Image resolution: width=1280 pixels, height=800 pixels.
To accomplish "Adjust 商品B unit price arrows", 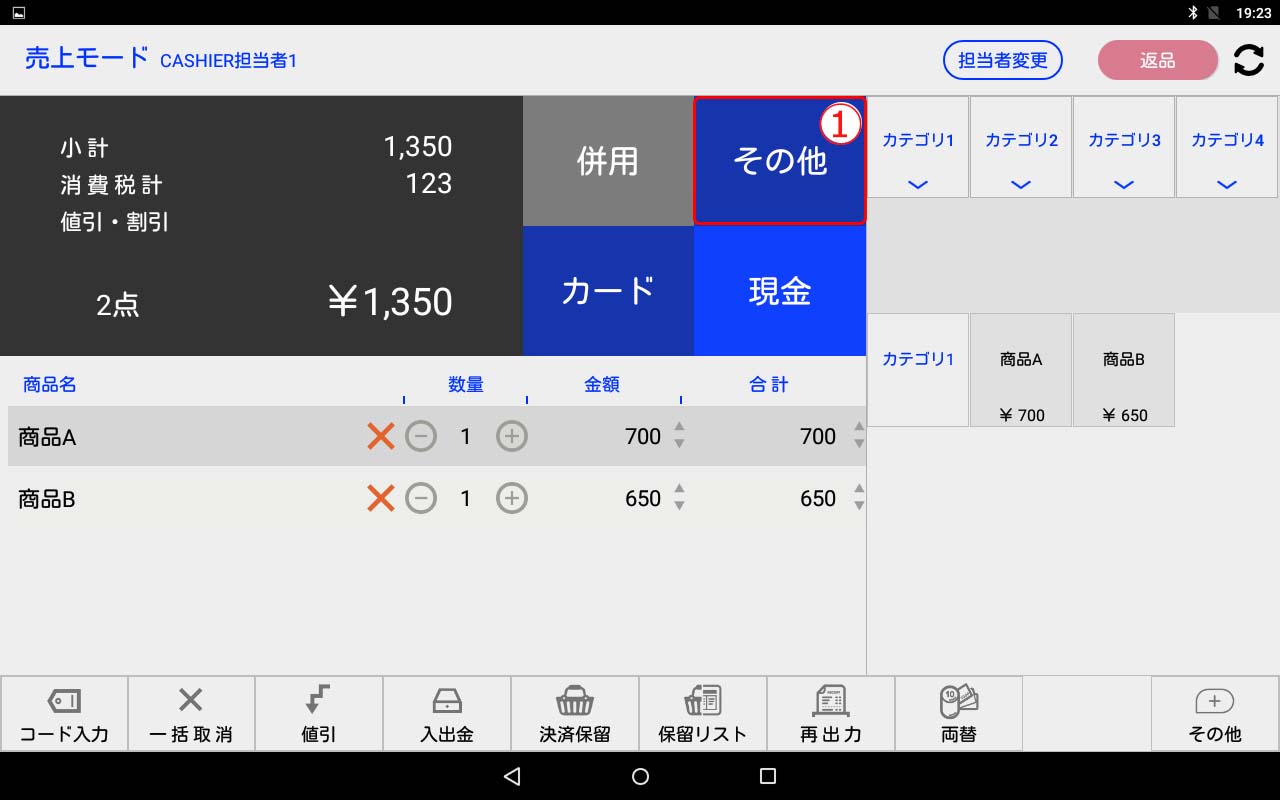I will pos(679,497).
